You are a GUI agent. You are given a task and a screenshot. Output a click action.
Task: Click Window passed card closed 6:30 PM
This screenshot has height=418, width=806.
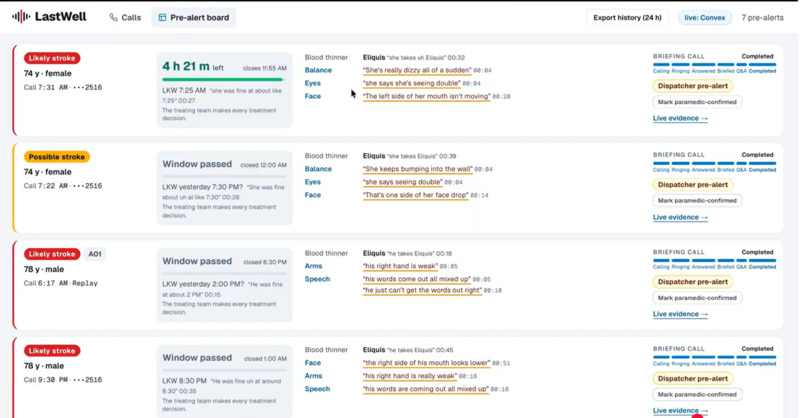click(x=225, y=285)
